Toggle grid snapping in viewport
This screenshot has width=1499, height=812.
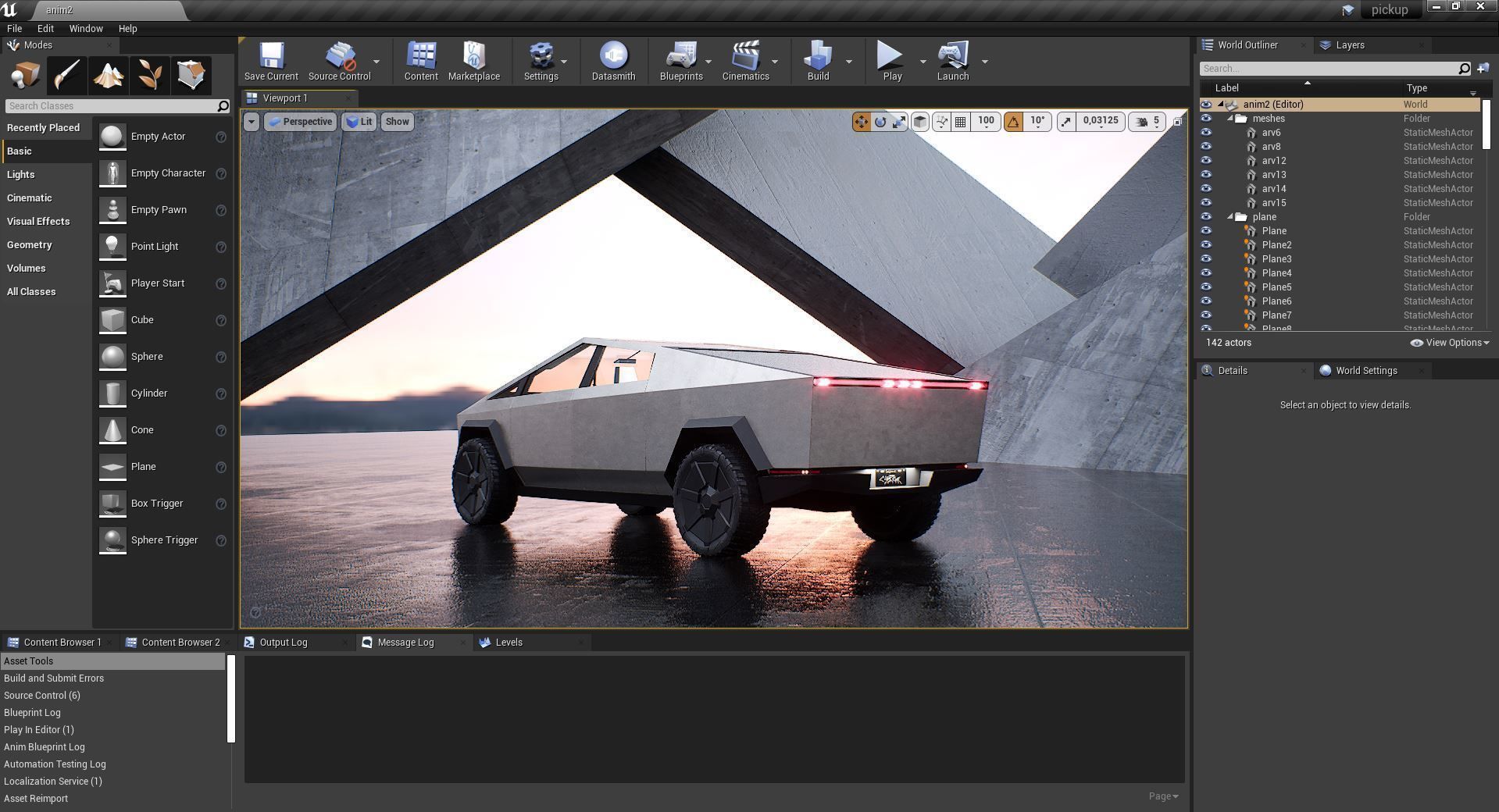click(x=961, y=122)
